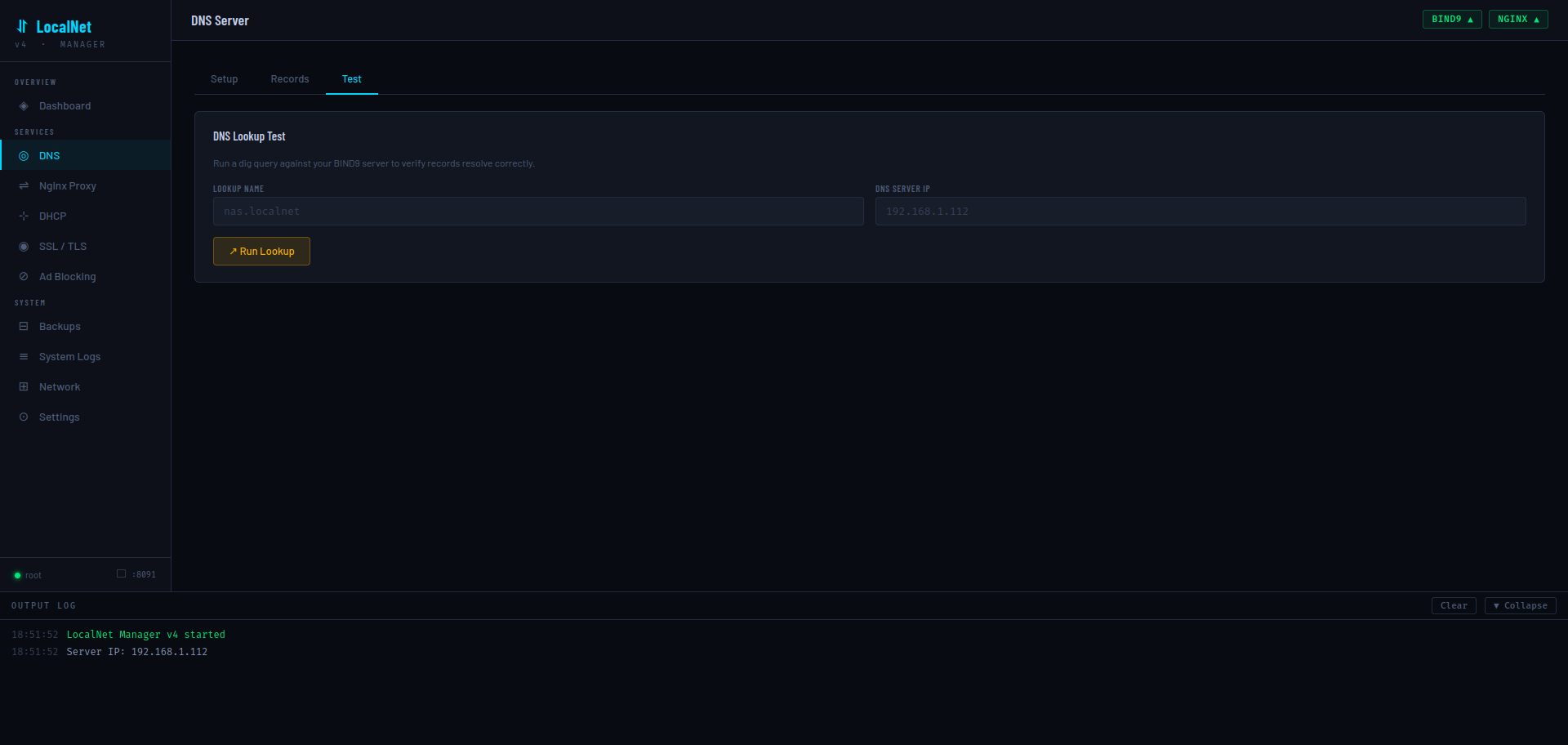Screen dimensions: 1568x745
Task: Click the small square icon beside :8091
Action: coord(121,573)
